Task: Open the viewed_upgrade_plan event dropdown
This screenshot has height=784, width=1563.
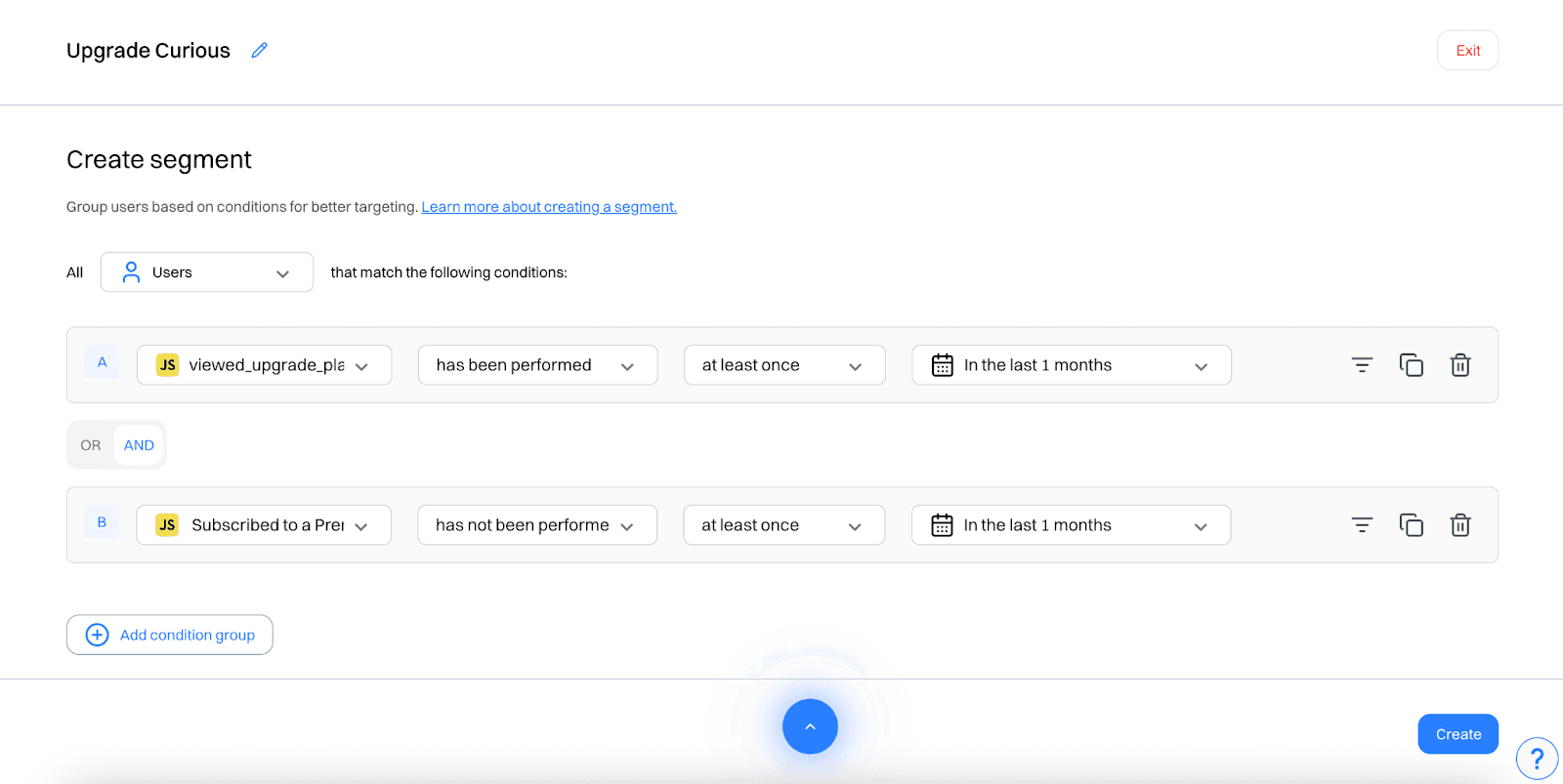Action: (x=264, y=365)
